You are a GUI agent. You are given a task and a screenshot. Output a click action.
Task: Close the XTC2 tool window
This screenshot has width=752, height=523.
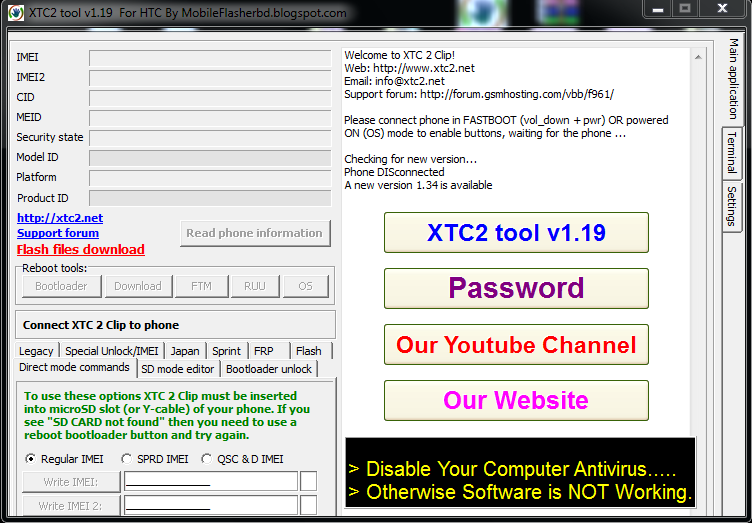[723, 9]
